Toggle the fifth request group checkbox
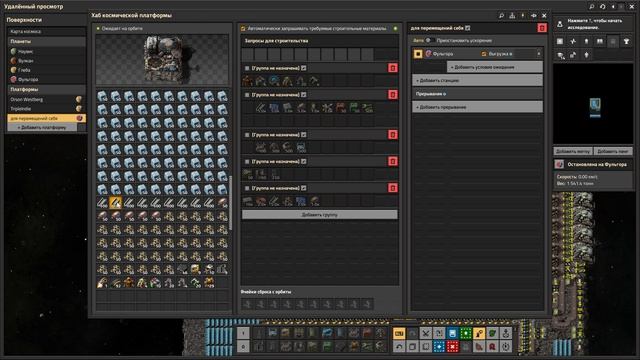Viewport: 640px width, 360px height. click(x=247, y=188)
